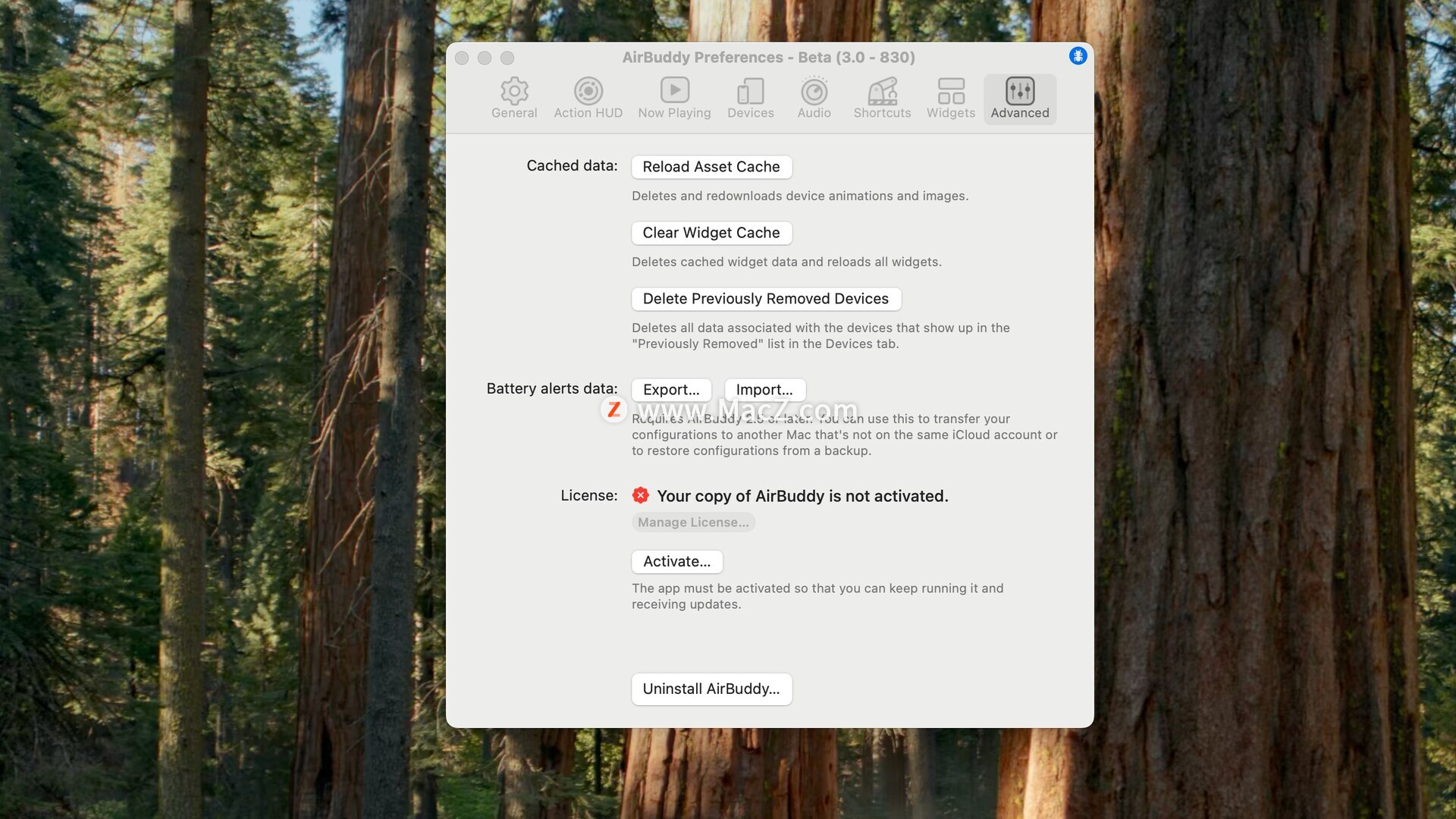
Task: Click the 'Your copy of AirBuddy is not activated' text
Action: coord(802,496)
